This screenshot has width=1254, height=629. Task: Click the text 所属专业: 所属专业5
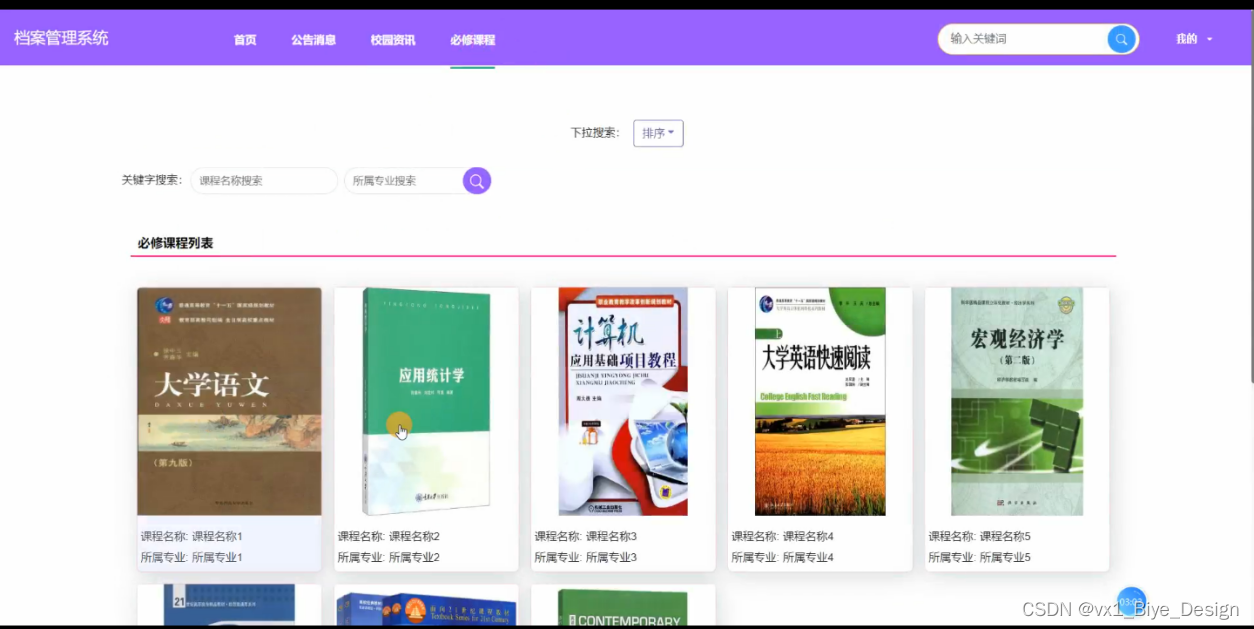point(980,557)
